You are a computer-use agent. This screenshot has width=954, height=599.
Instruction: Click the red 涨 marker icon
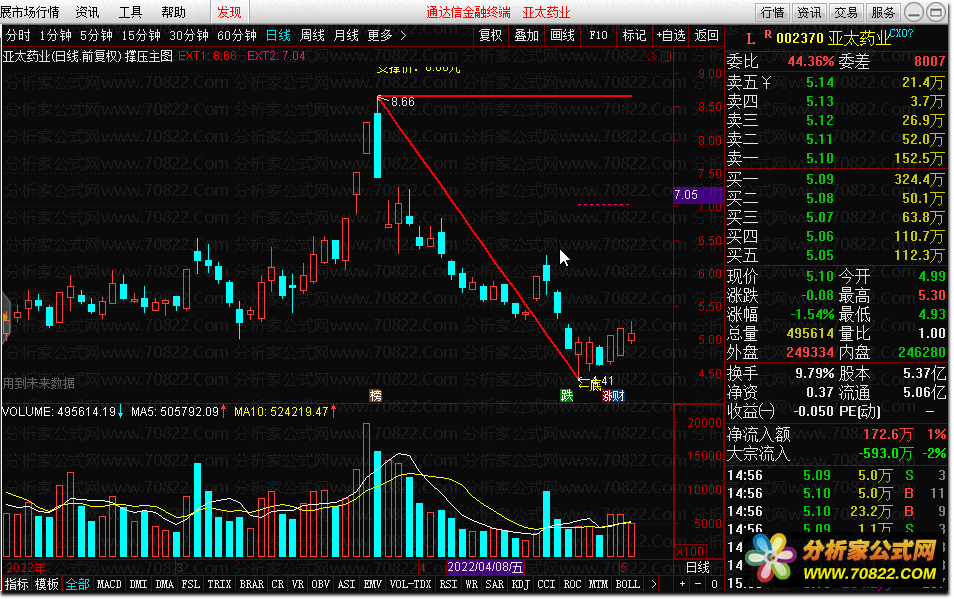[x=607, y=396]
